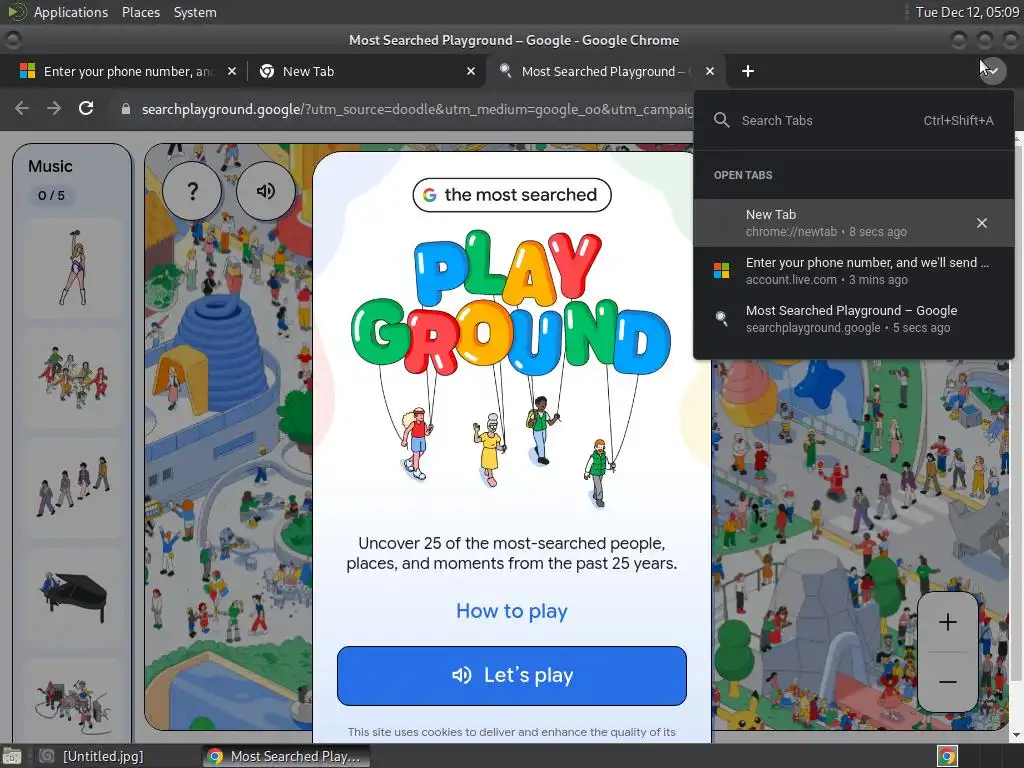This screenshot has height=768, width=1024.
Task: Open the System menu
Action: 195,12
